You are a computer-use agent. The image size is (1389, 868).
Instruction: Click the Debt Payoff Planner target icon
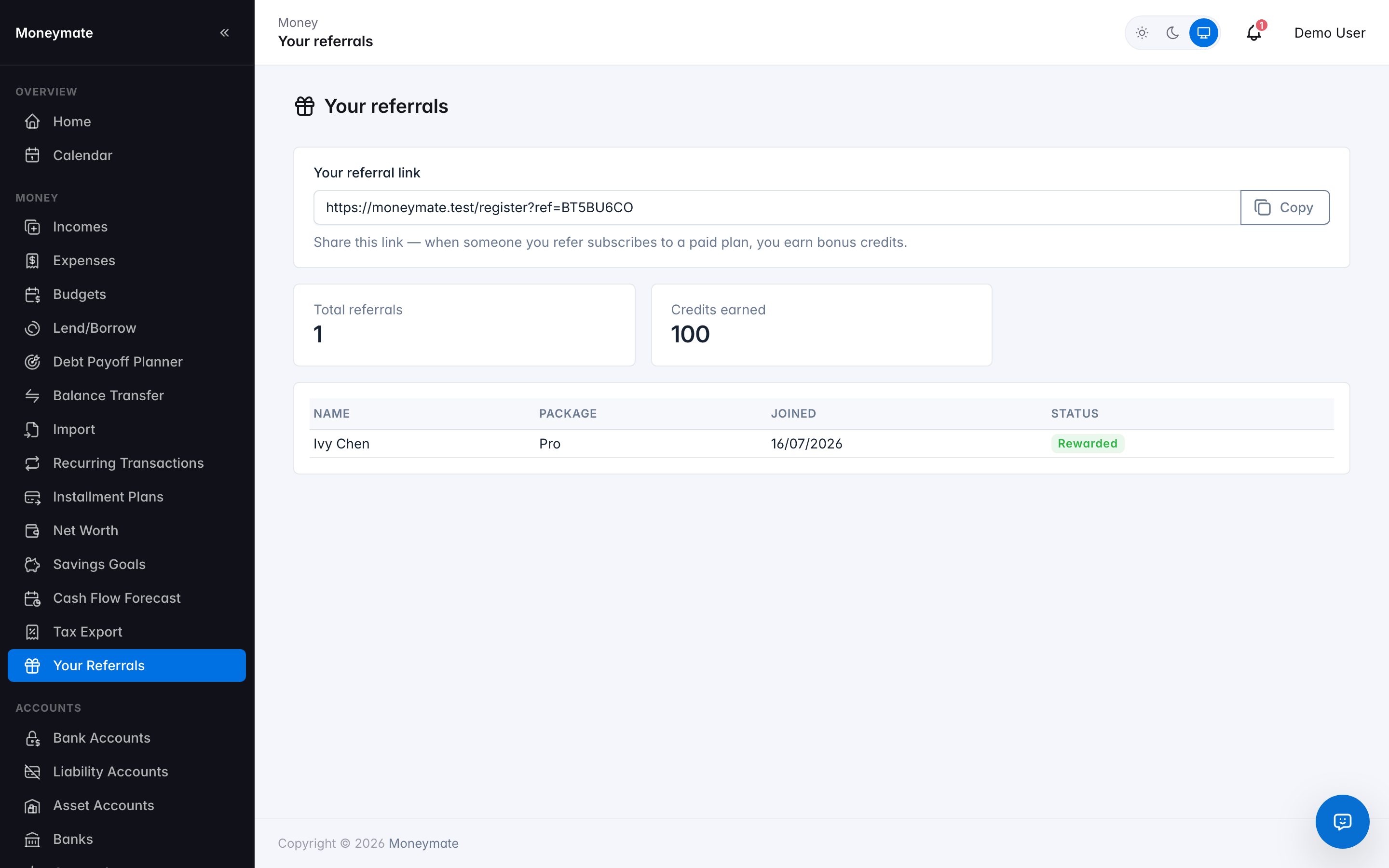(x=33, y=362)
